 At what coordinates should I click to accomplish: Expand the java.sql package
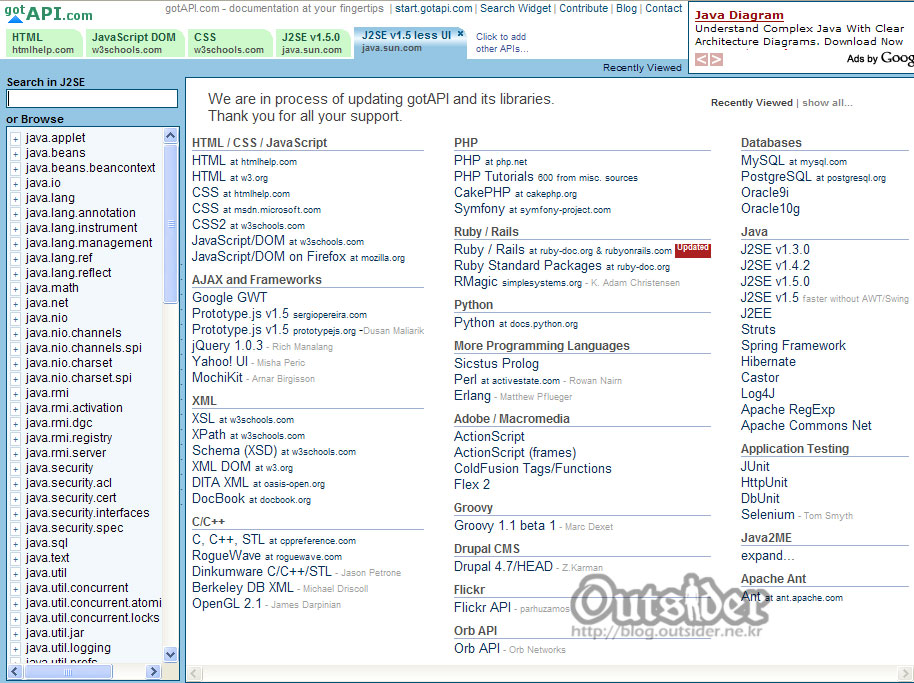tap(16, 544)
